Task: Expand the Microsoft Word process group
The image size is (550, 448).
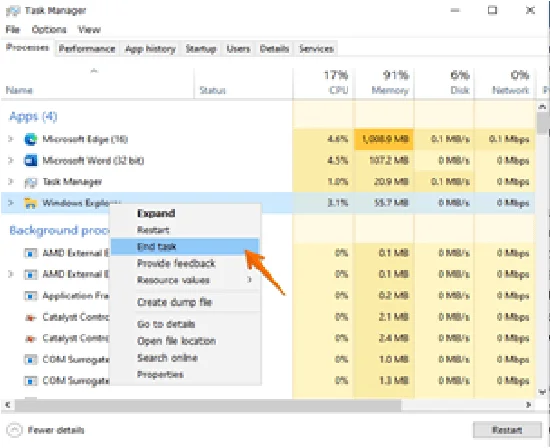Action: [x=11, y=161]
